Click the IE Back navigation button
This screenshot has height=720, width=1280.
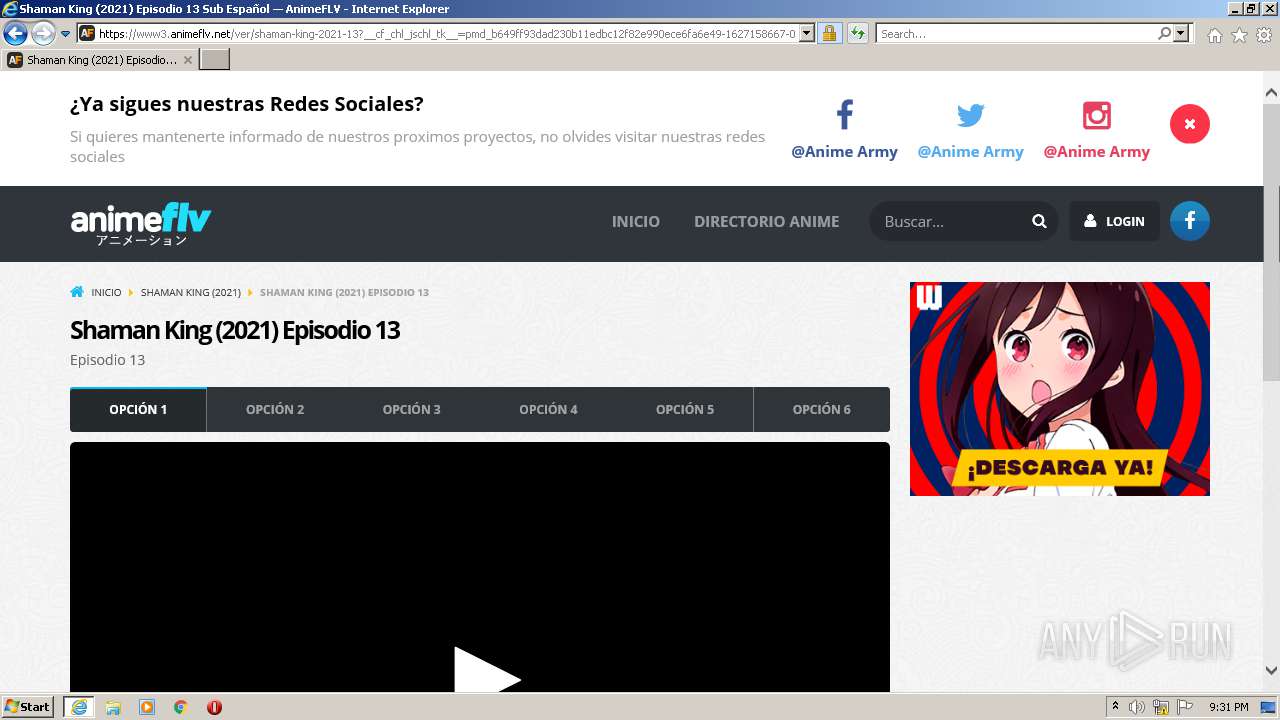tap(15, 33)
